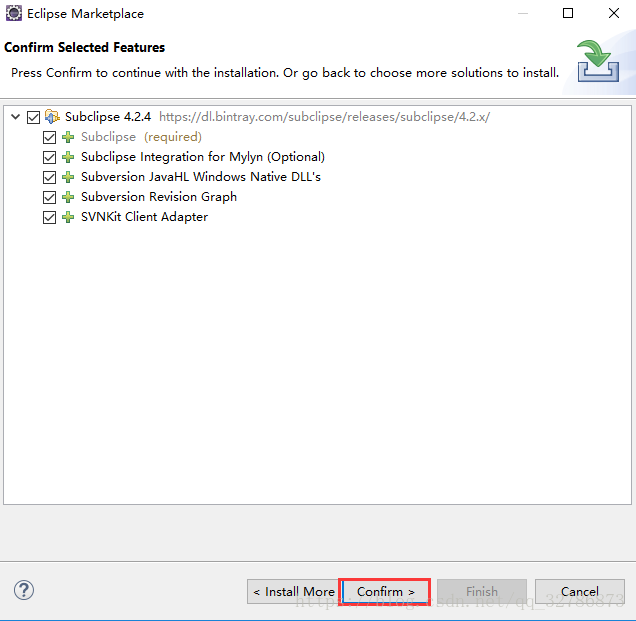Uncheck the Subclipse 4.2.4 parent checkbox
Screen dimensions: 636x621
tap(33, 117)
